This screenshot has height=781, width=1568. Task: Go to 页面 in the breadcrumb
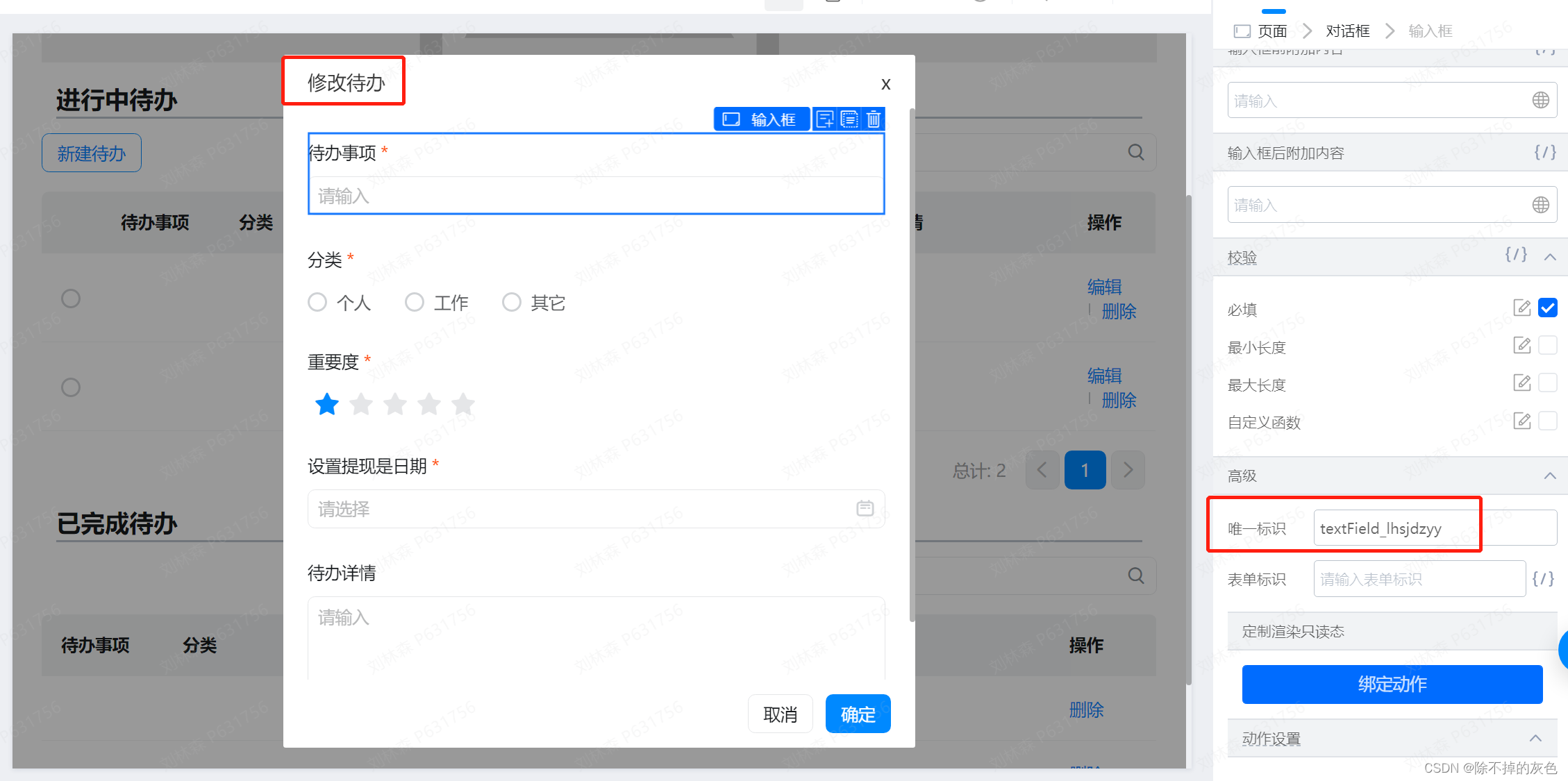click(1272, 31)
